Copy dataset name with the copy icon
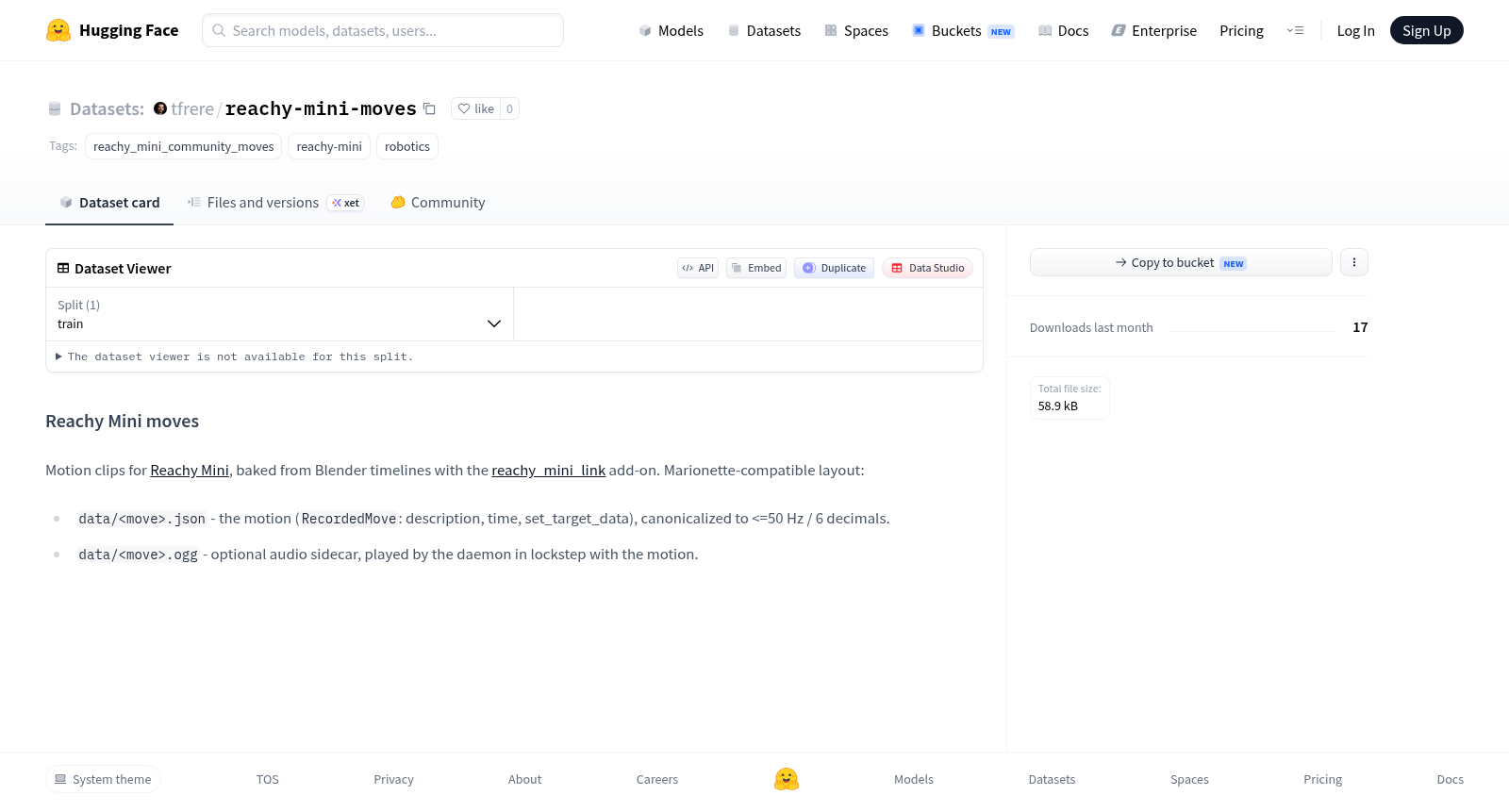This screenshot has width=1509, height=812. 429,108
